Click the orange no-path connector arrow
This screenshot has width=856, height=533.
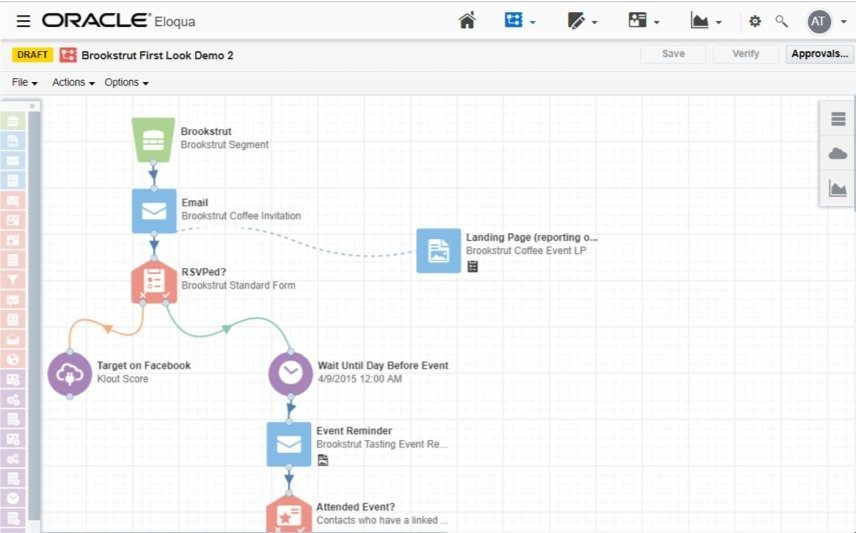tap(108, 329)
